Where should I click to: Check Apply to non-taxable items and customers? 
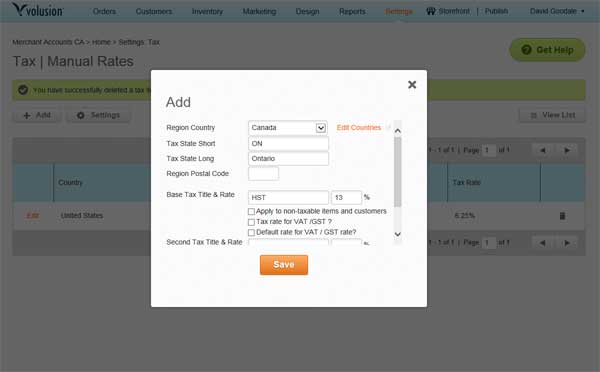(251, 211)
